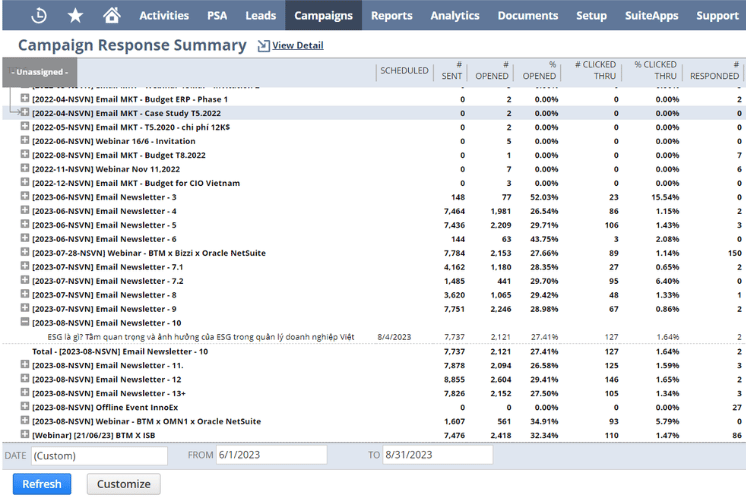Viewport: 746px width, 500px height.
Task: Open the PSA menu
Action: point(217,16)
